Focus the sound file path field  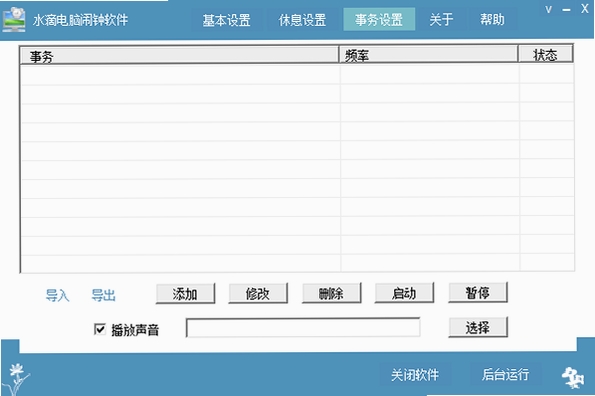click(x=303, y=328)
